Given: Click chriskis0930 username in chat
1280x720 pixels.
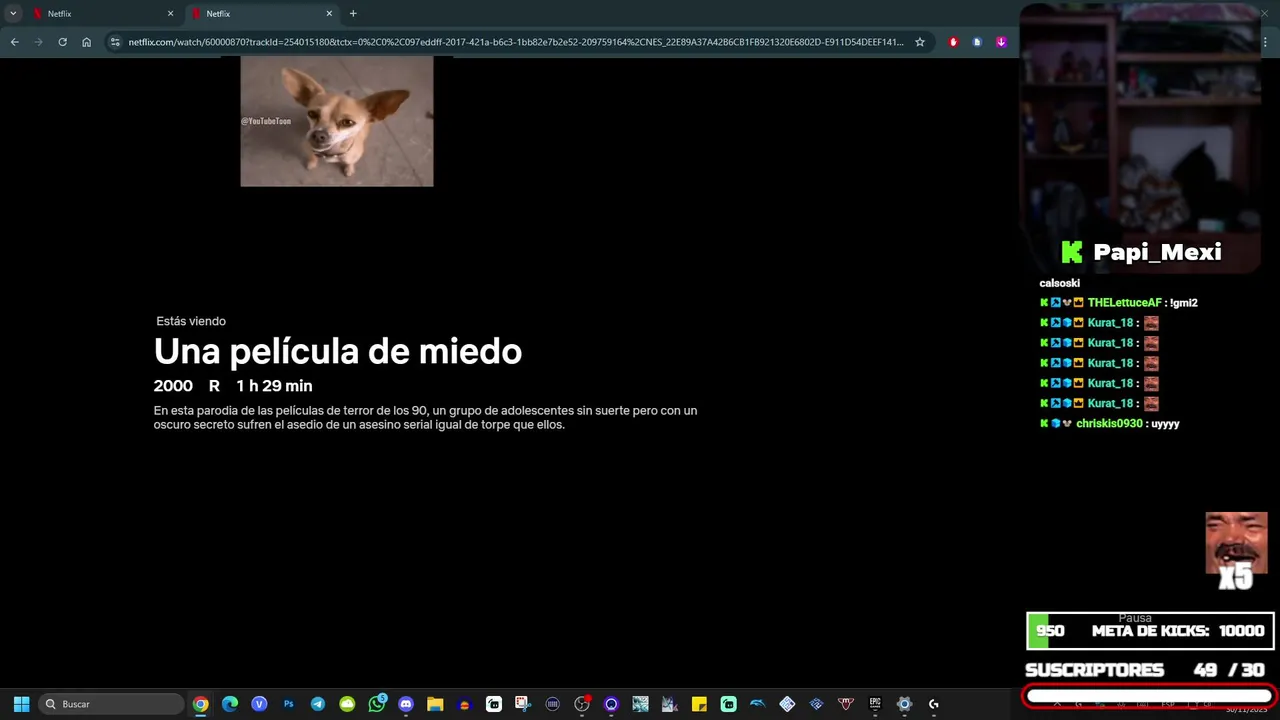Looking at the screenshot, I should point(1109,424).
